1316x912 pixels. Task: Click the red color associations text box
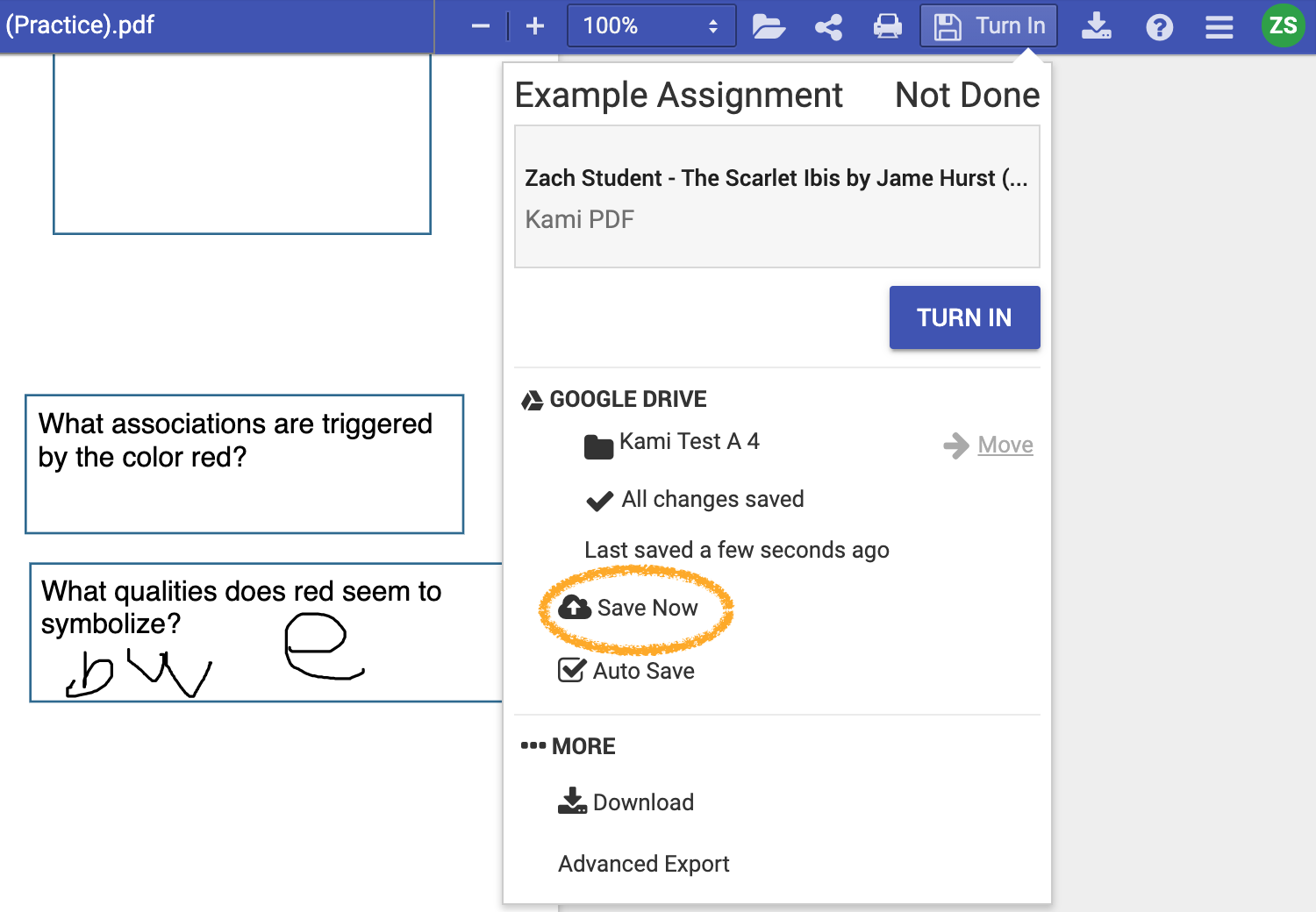[244, 464]
